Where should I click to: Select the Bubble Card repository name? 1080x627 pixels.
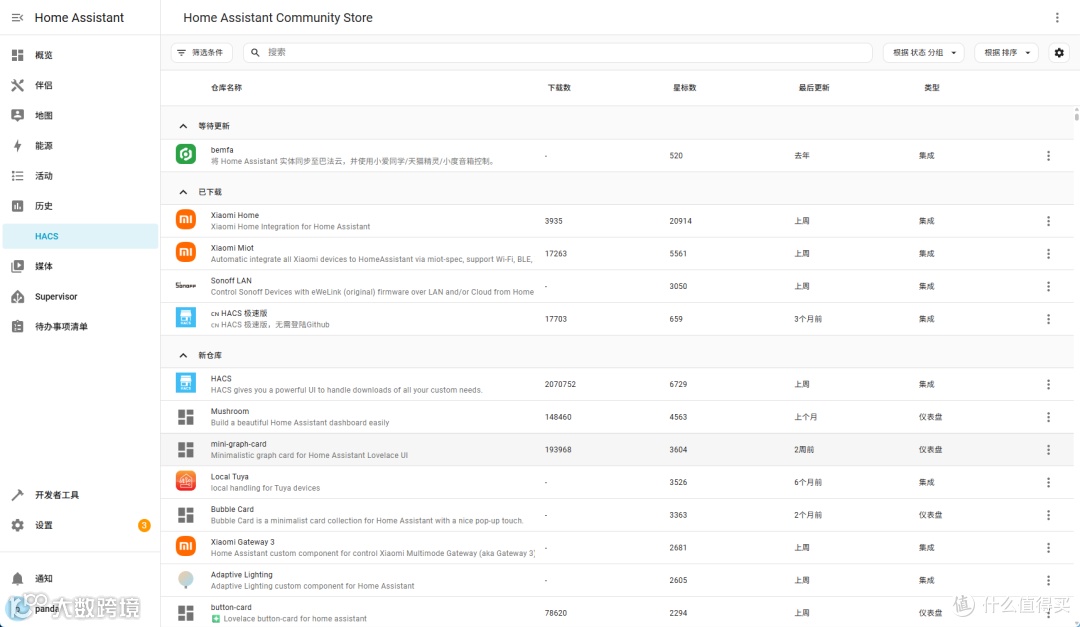(232, 509)
